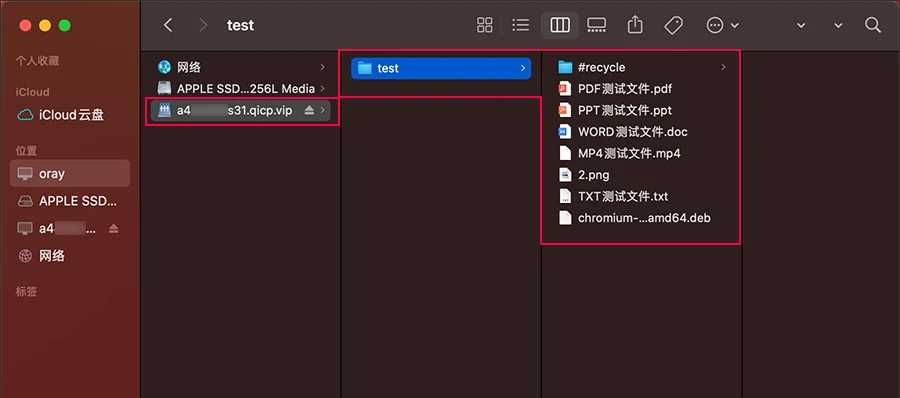Open the tag editing button
The image size is (900, 398).
673,25
